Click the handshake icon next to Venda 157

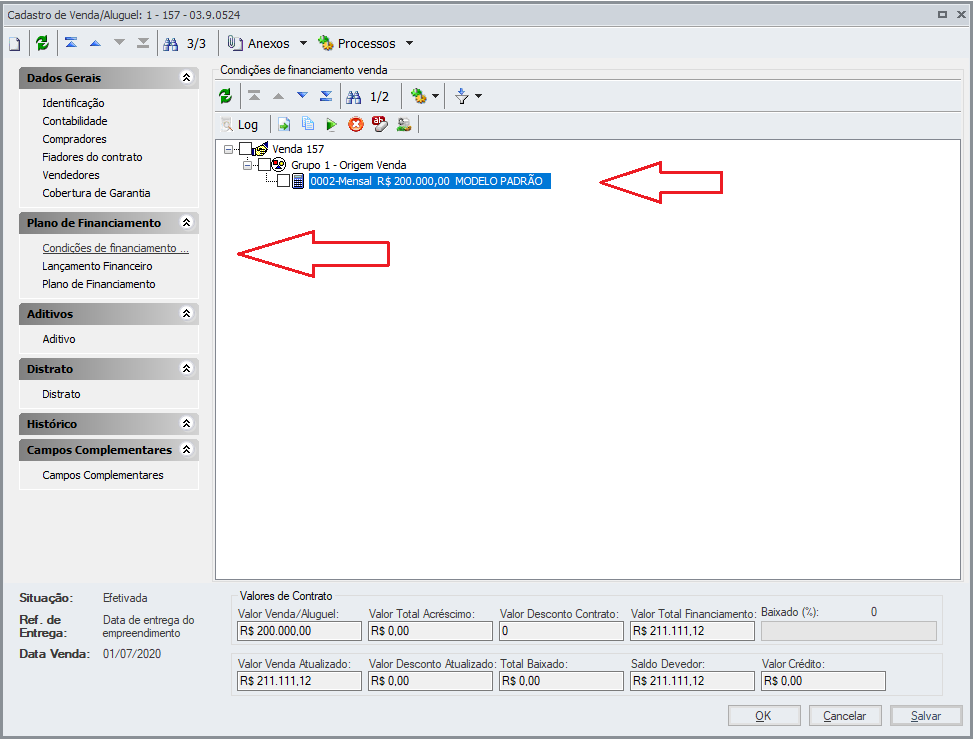[261, 149]
